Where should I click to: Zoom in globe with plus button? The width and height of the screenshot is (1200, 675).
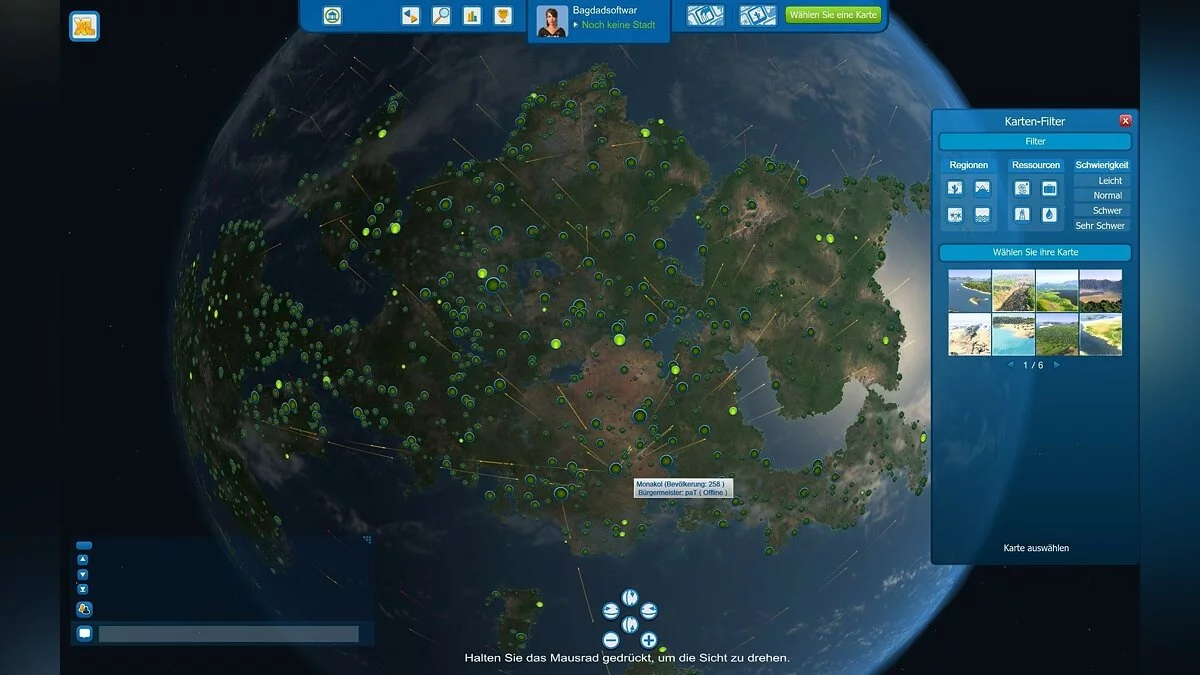(x=649, y=640)
